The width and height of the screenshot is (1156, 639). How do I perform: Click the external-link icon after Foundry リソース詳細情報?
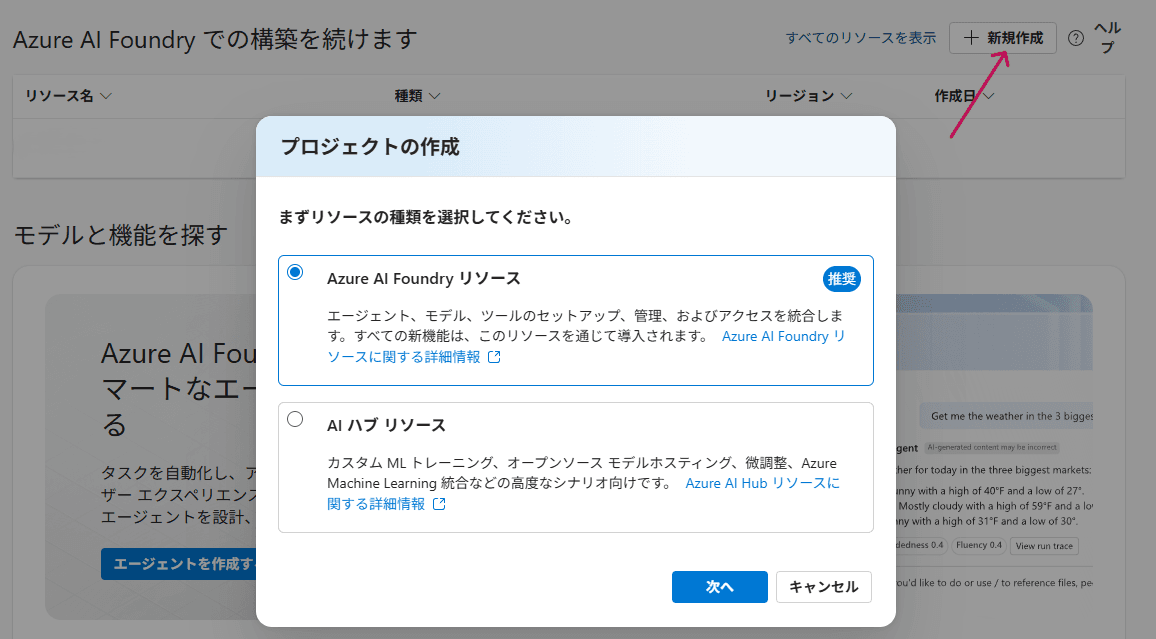495,357
